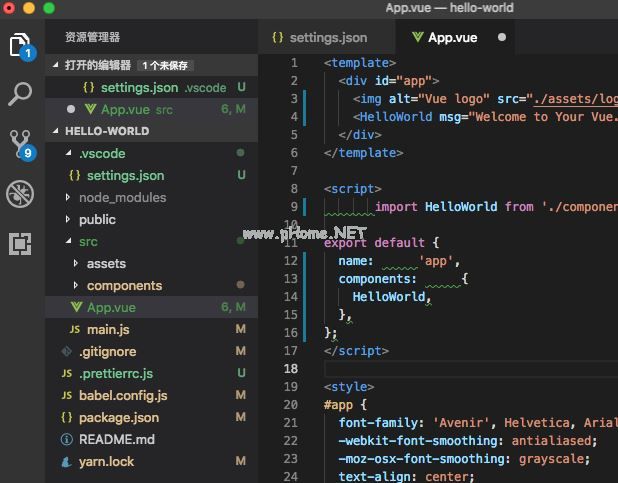
Task: Click the 'HelloWorld' import identifier on line 9
Action: 461,207
